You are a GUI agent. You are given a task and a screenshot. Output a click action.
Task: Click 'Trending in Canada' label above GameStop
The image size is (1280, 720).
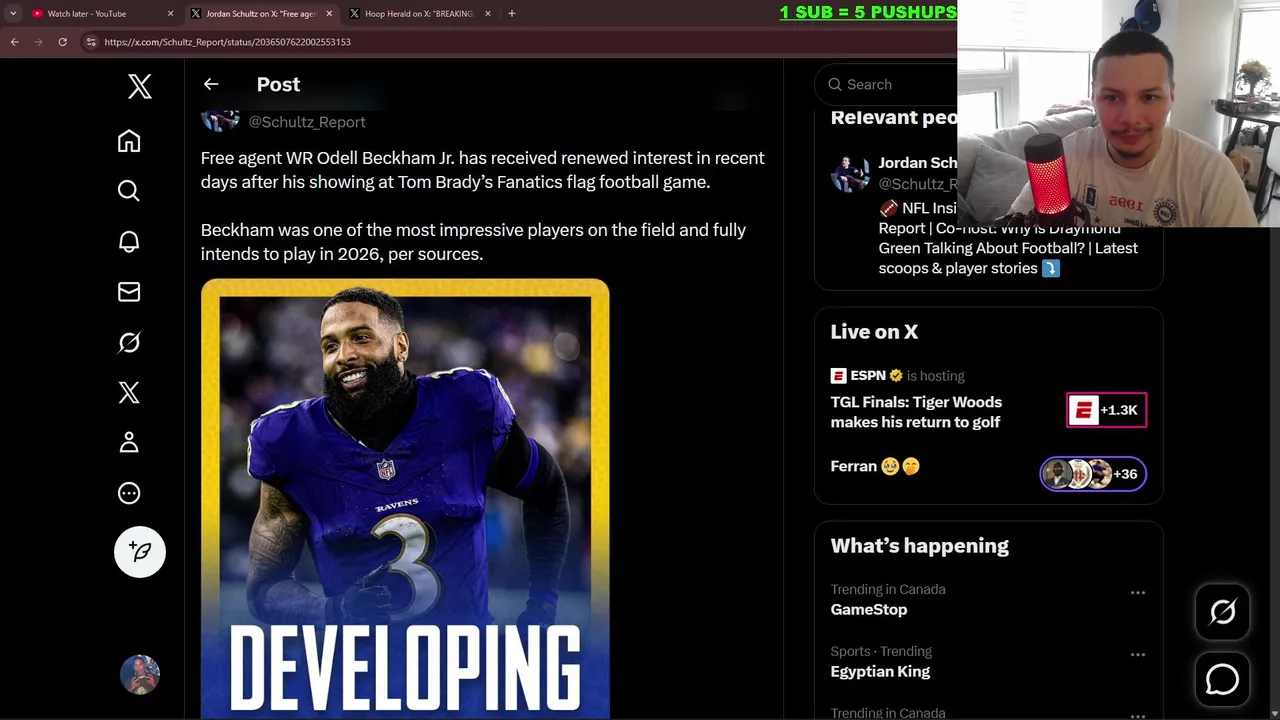[x=888, y=589]
